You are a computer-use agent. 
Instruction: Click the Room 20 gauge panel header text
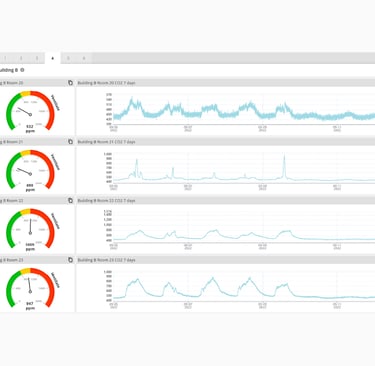tap(11, 83)
